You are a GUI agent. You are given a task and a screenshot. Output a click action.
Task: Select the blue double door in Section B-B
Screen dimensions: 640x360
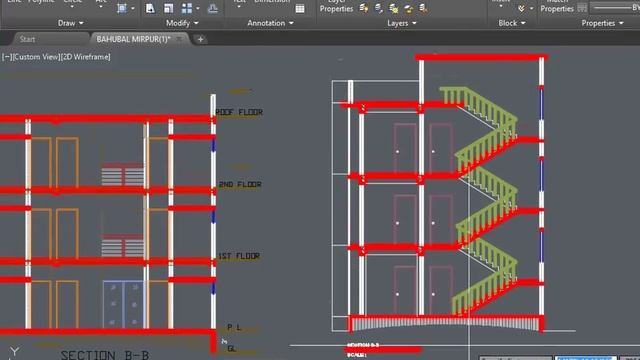[124, 304]
